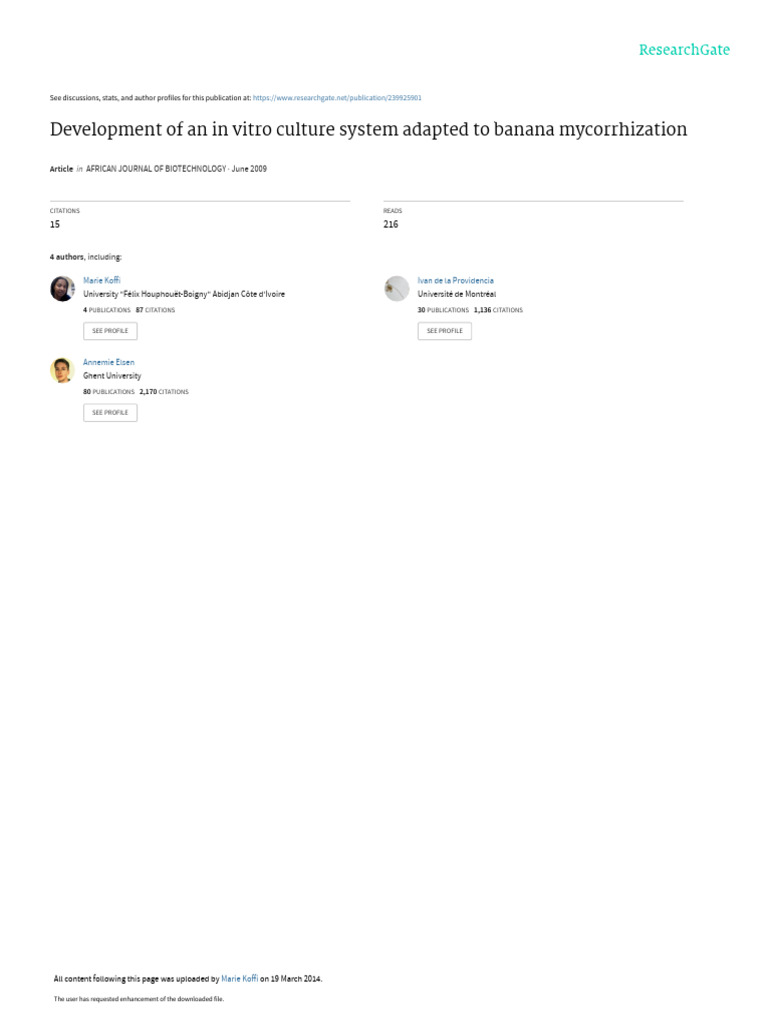This screenshot has height=1024, width=768.
Task: Open the Ivan de la Providencia name link
Action: pyautogui.click(x=456, y=280)
